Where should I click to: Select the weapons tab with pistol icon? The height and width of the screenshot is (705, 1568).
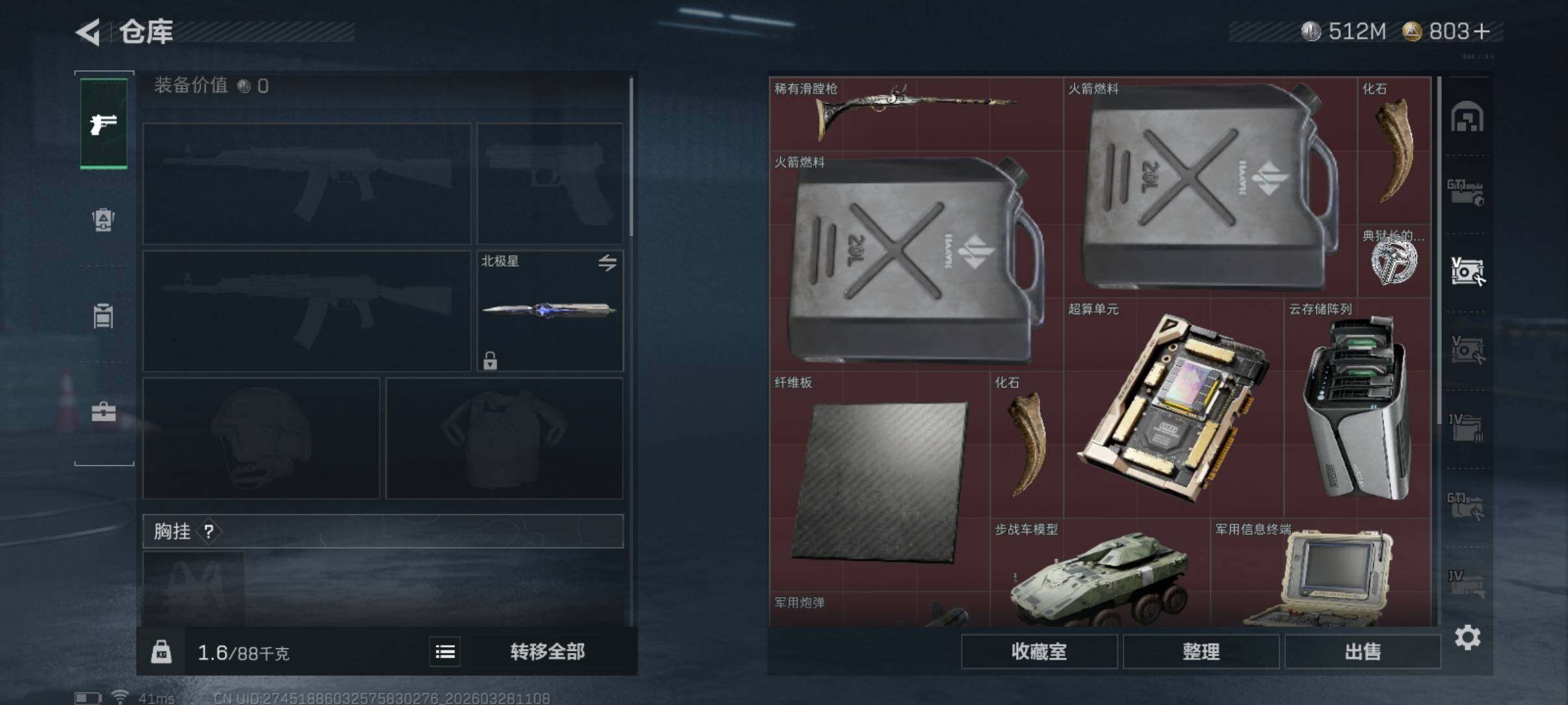[x=103, y=123]
